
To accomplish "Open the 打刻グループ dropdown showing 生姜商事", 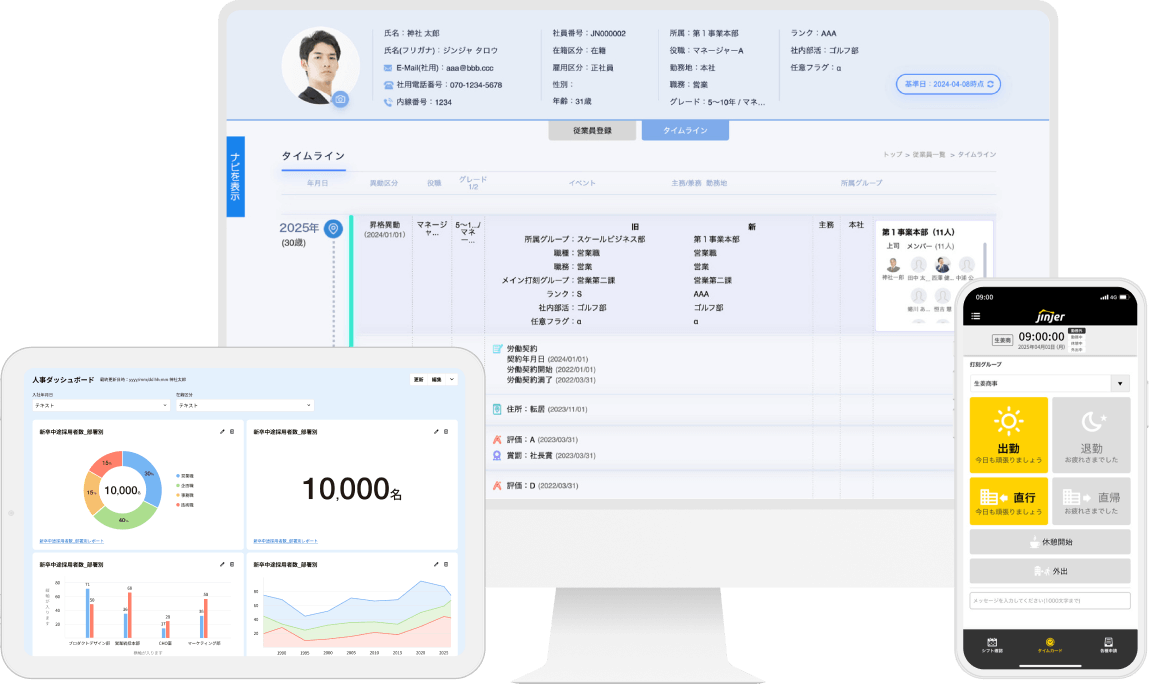I will tap(1050, 383).
